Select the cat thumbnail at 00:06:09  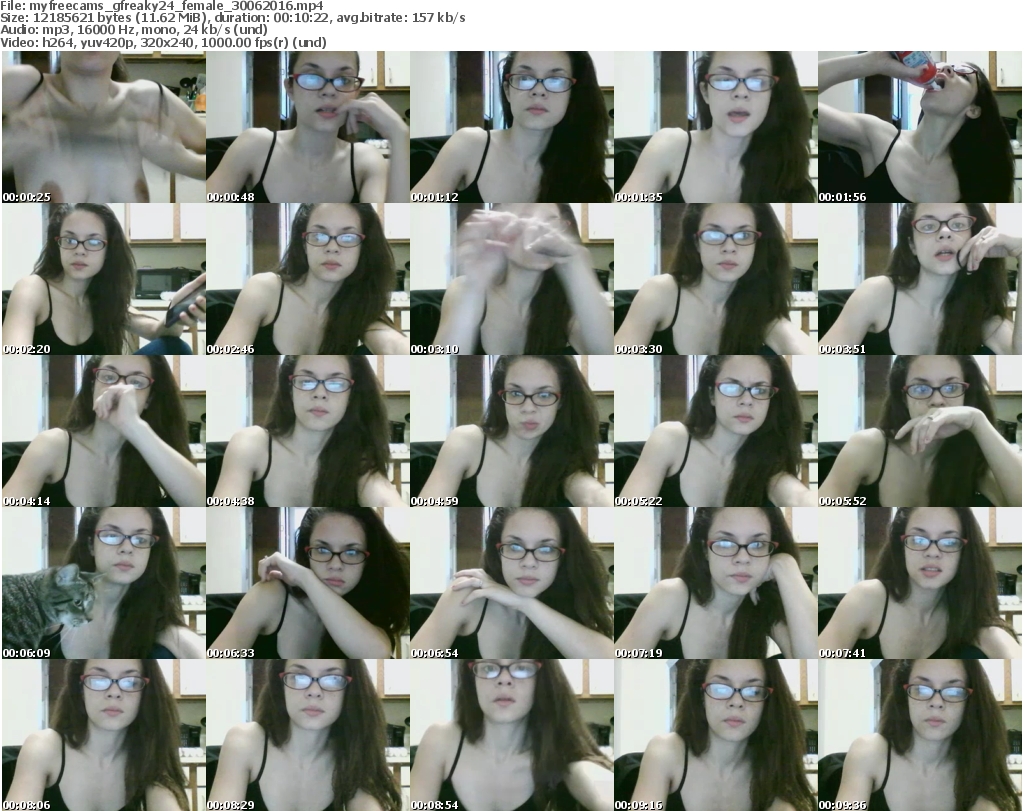click(x=104, y=583)
